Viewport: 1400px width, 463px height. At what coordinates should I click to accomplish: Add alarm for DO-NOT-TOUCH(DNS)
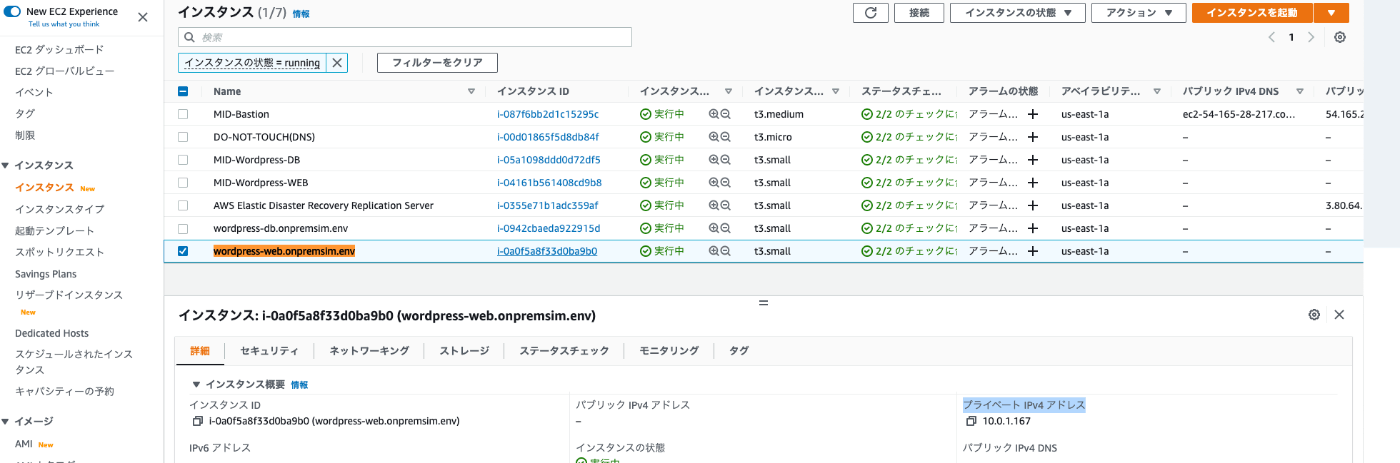pos(1033,137)
